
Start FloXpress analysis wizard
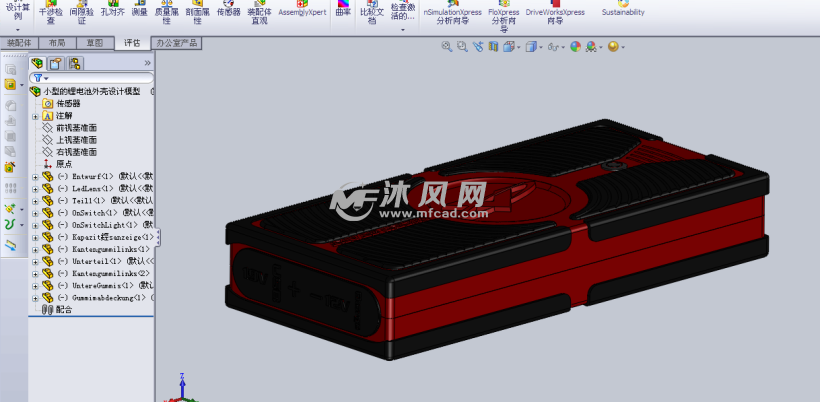coord(504,16)
